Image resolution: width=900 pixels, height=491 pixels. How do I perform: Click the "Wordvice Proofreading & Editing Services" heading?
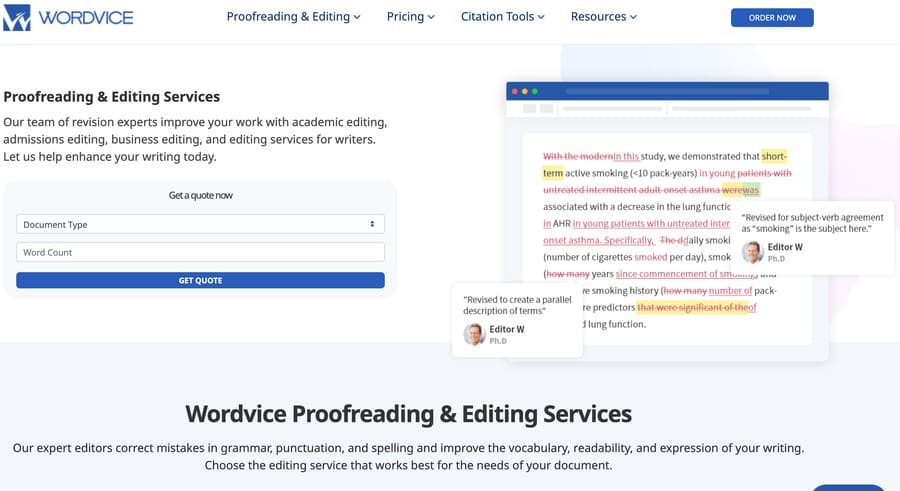(x=408, y=414)
